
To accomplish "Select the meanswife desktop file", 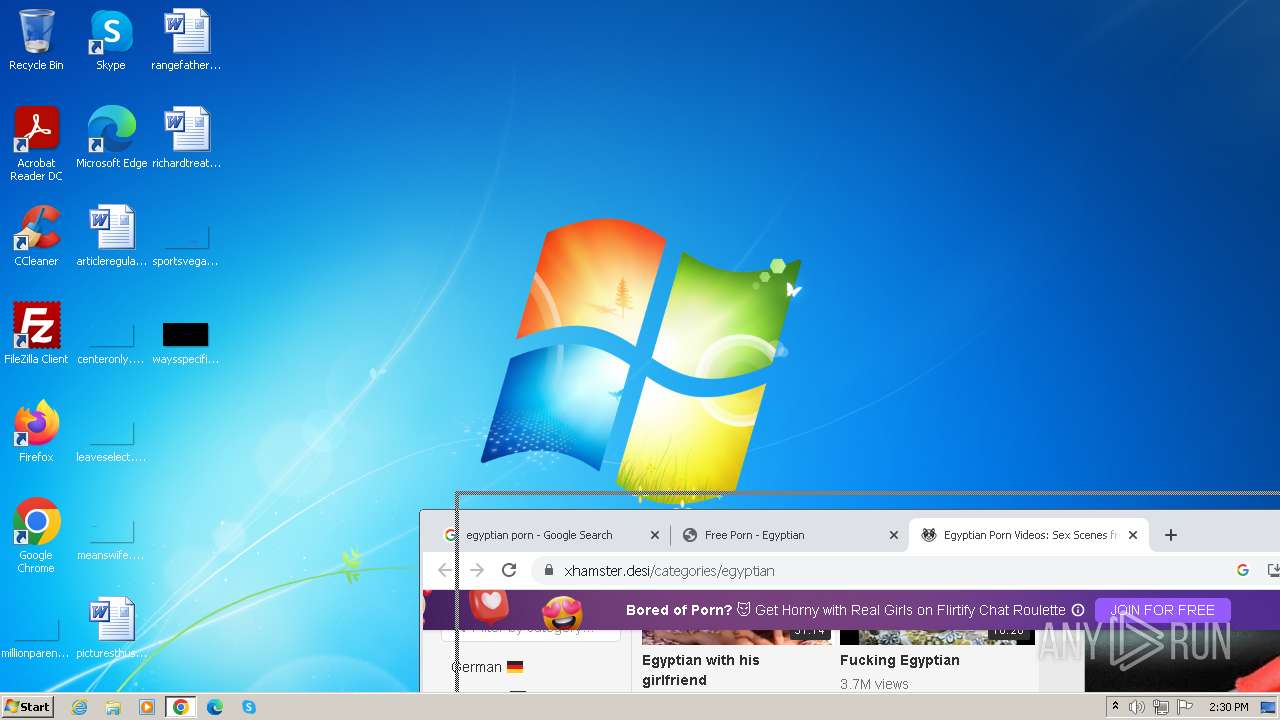I will click(x=111, y=540).
